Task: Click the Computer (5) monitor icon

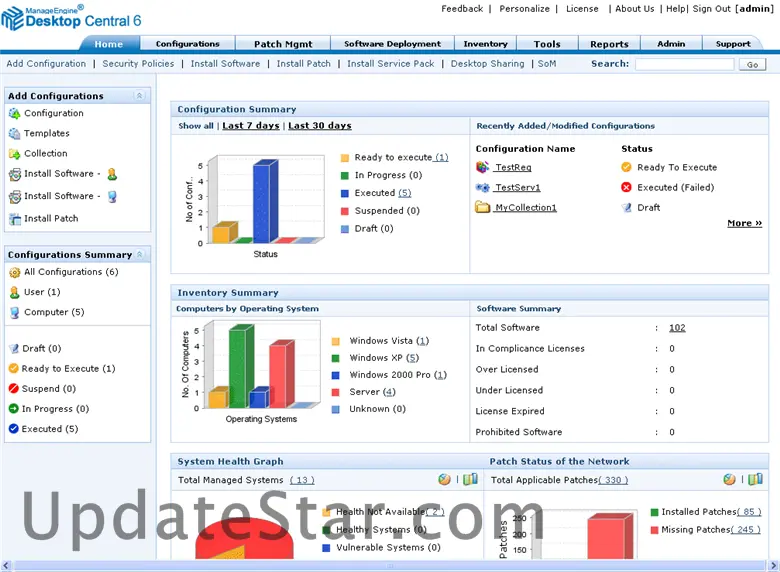Action: tap(14, 312)
